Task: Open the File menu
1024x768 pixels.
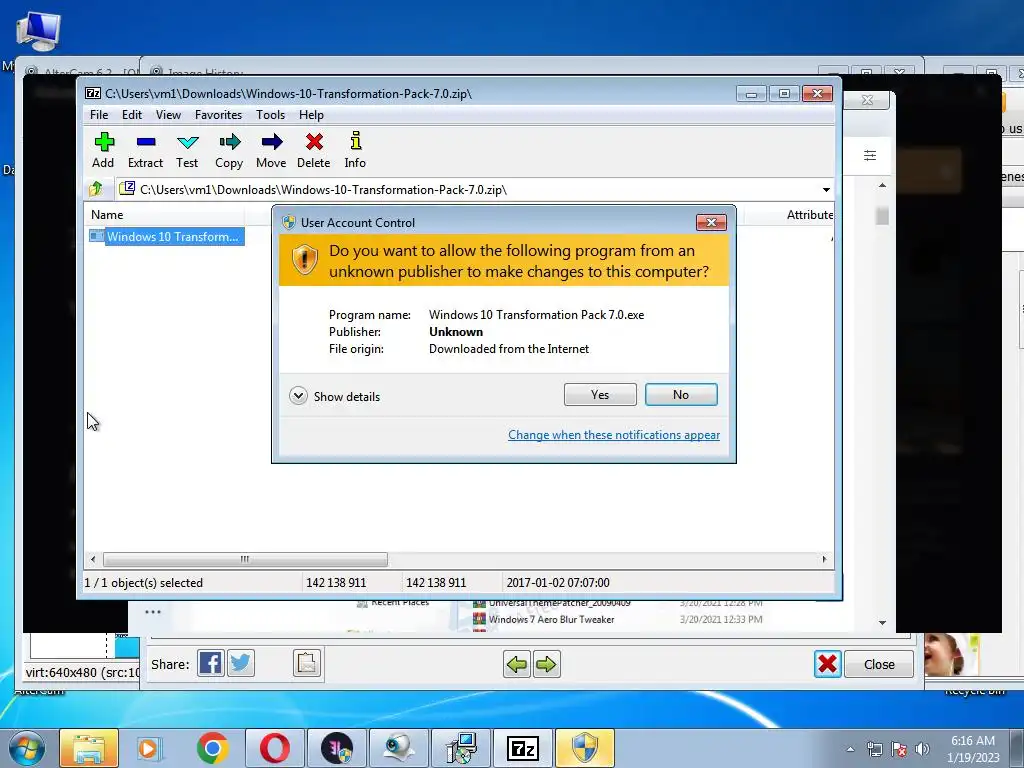Action: click(99, 115)
